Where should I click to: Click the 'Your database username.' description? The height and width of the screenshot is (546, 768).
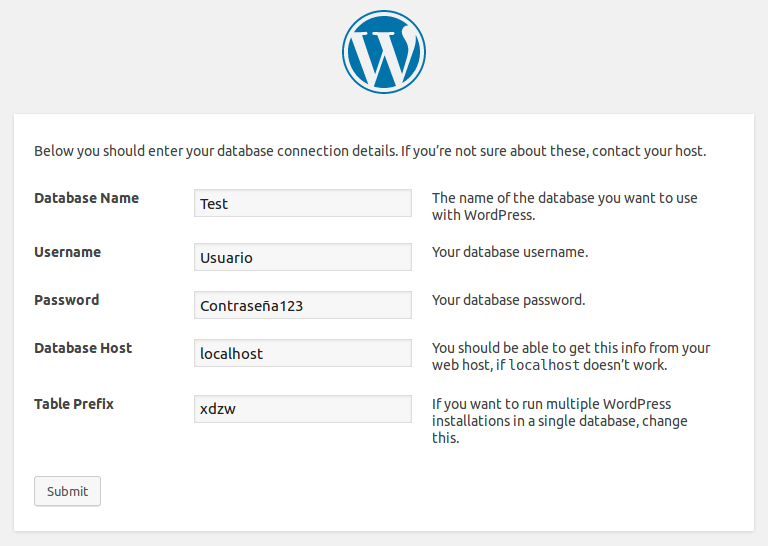click(x=510, y=252)
